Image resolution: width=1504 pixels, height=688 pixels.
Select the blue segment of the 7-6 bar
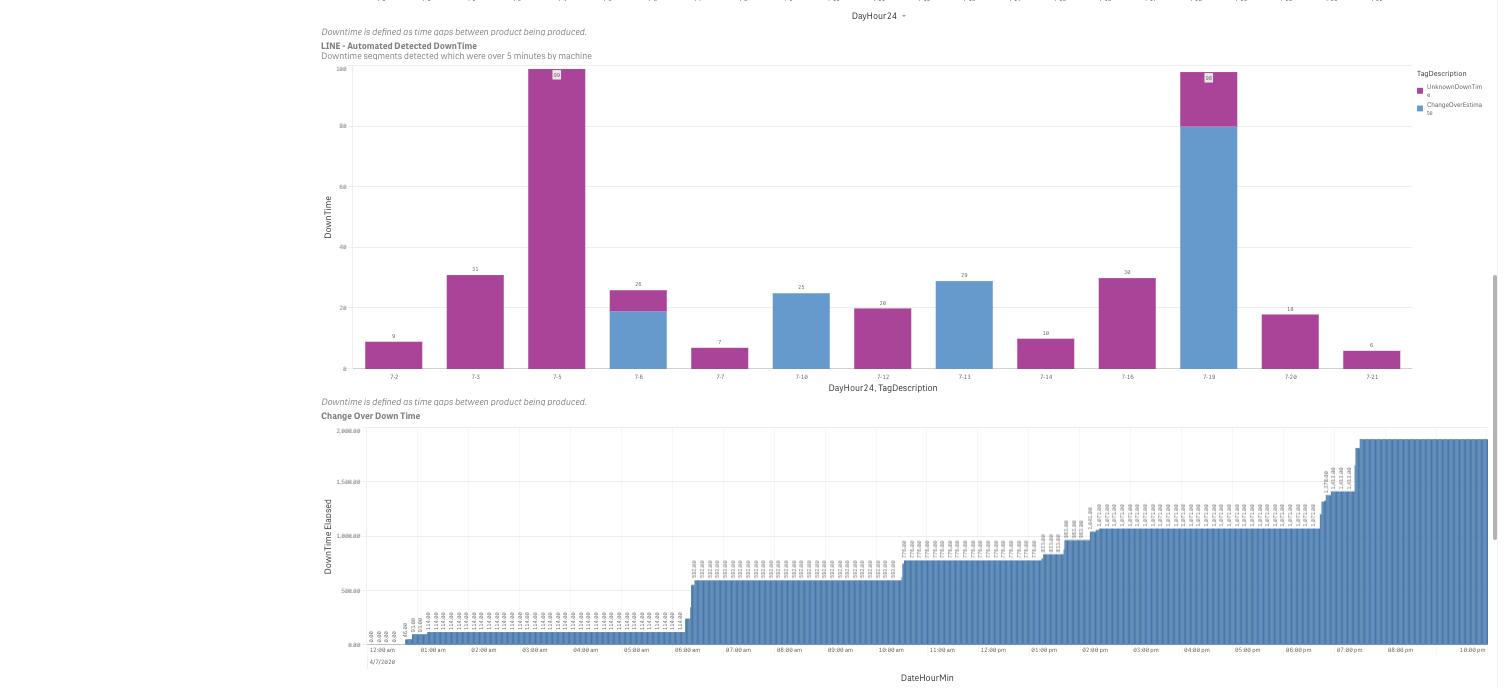click(x=638, y=340)
